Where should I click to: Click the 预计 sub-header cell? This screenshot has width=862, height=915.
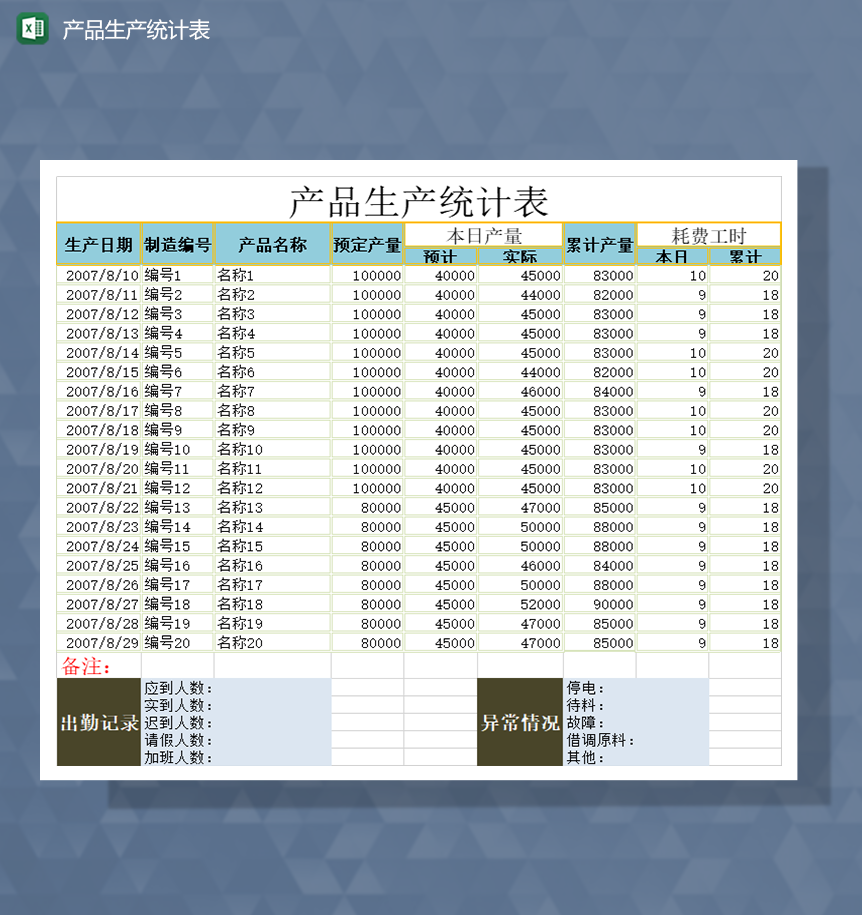(x=439, y=257)
